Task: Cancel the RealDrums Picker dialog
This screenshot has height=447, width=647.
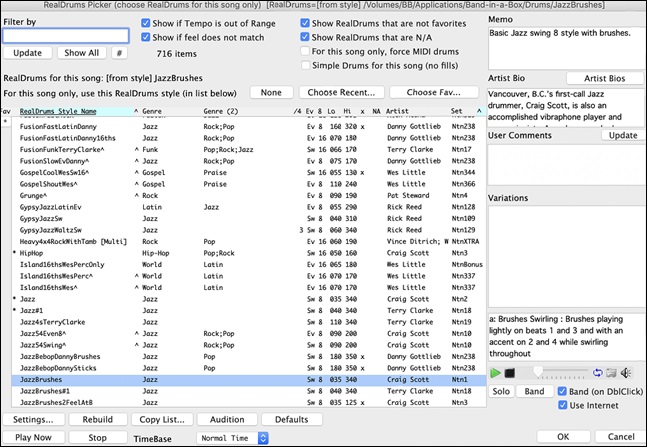Action: 621,437
